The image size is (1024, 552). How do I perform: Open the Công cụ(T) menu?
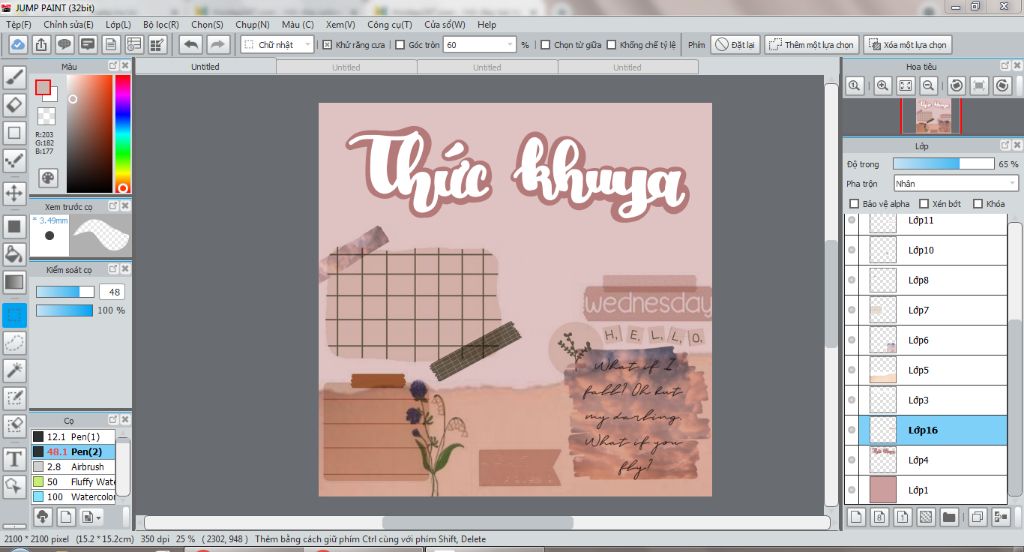(x=390, y=24)
